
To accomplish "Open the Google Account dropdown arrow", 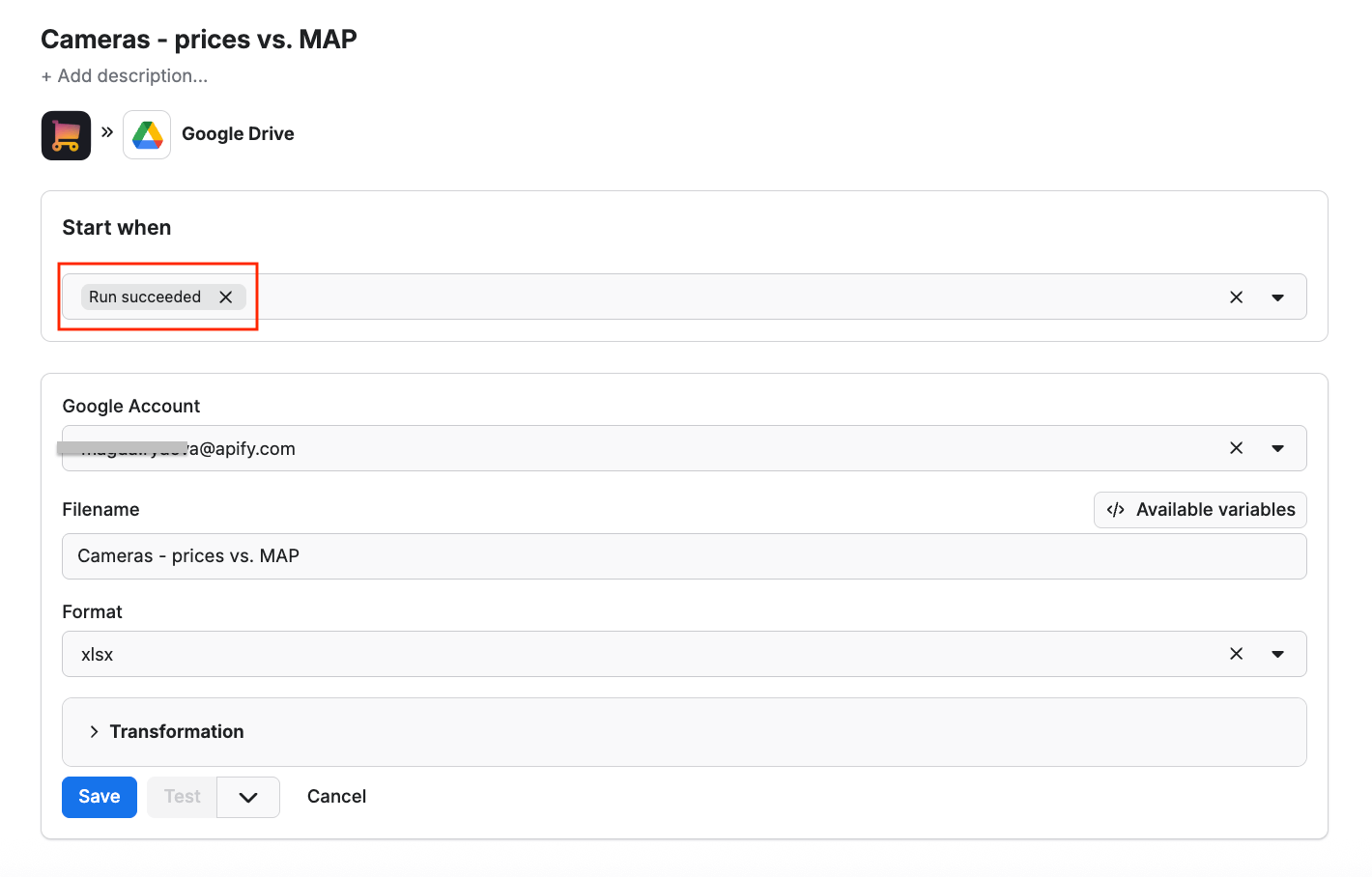I will 1277,448.
